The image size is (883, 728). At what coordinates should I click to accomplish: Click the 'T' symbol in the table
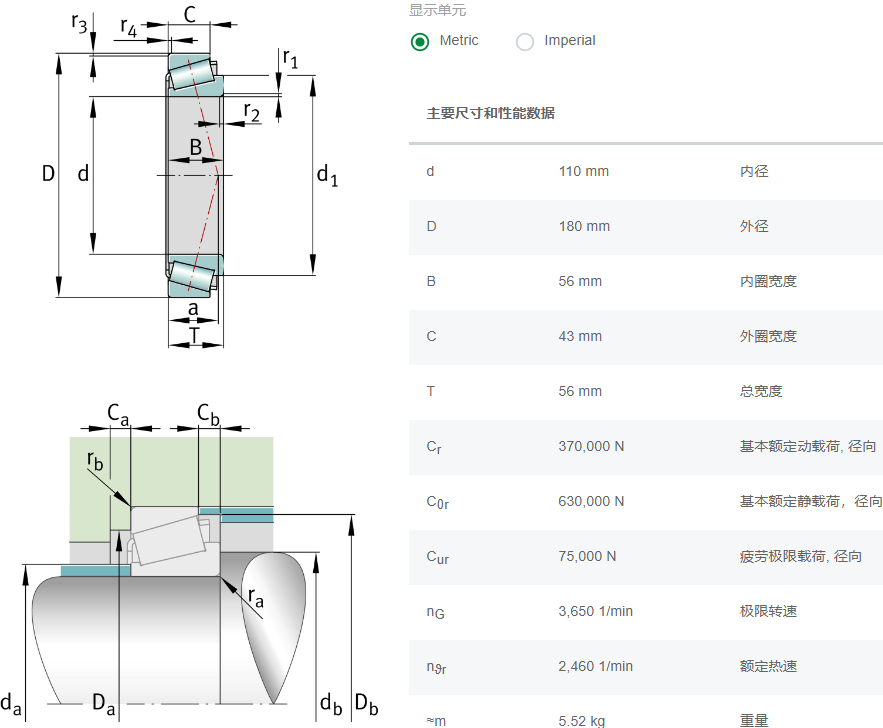(x=431, y=391)
